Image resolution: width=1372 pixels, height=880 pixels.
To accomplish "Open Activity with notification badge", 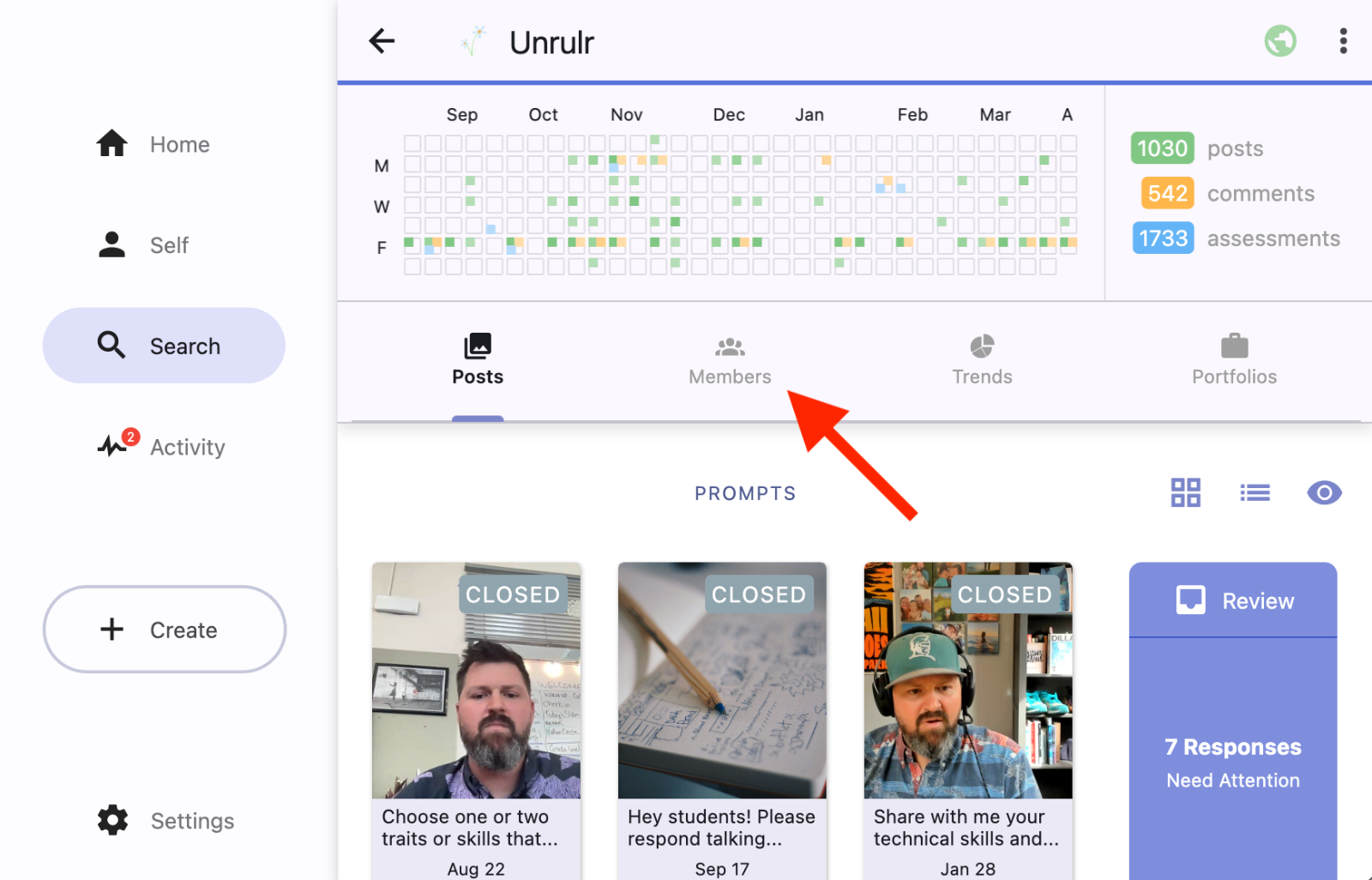I will (161, 447).
